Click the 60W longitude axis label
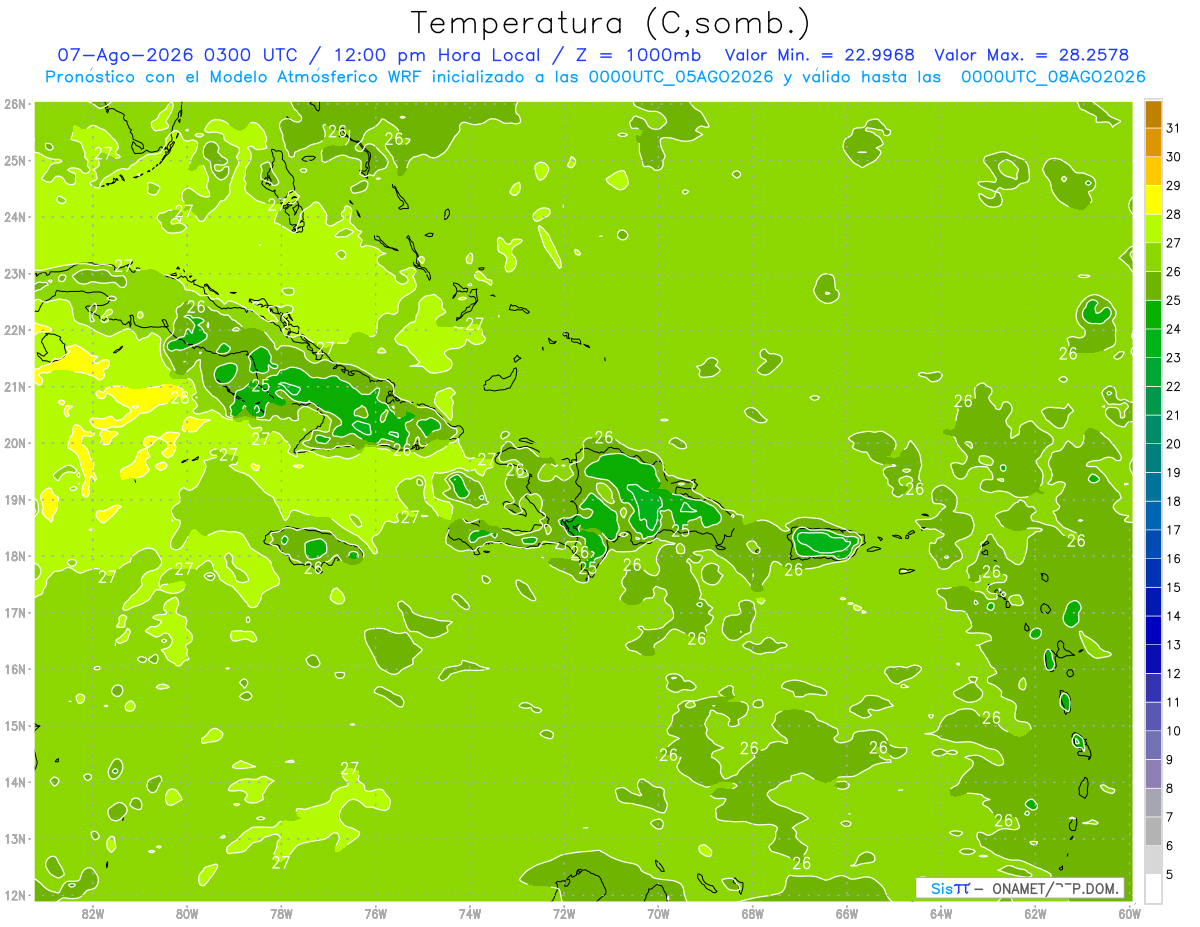Viewport: 1200px width, 927px height. 1130,912
